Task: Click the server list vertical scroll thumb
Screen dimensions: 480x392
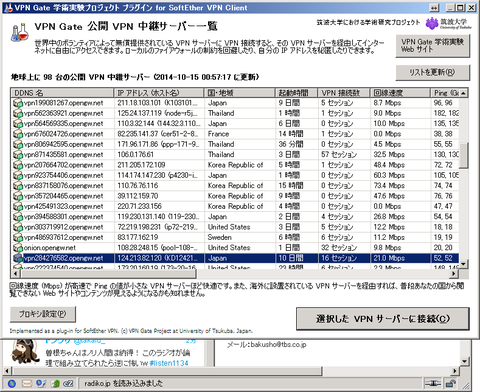Action: (x=464, y=156)
